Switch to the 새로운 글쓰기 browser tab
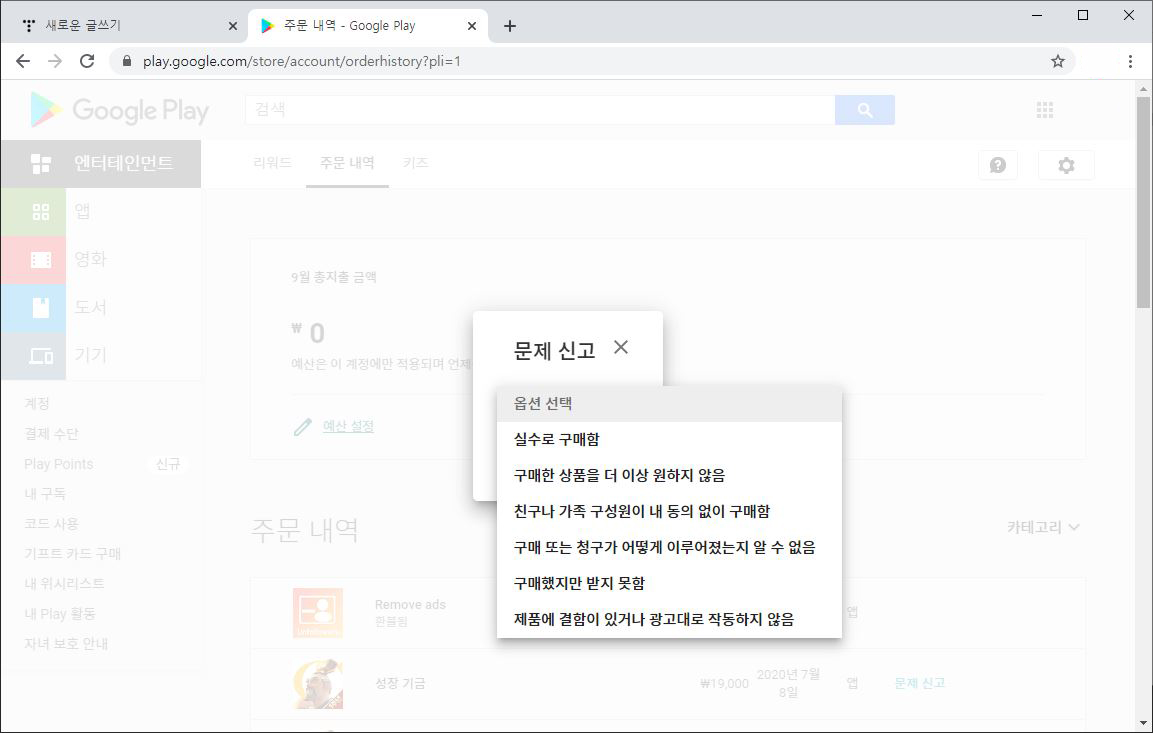 131,26
